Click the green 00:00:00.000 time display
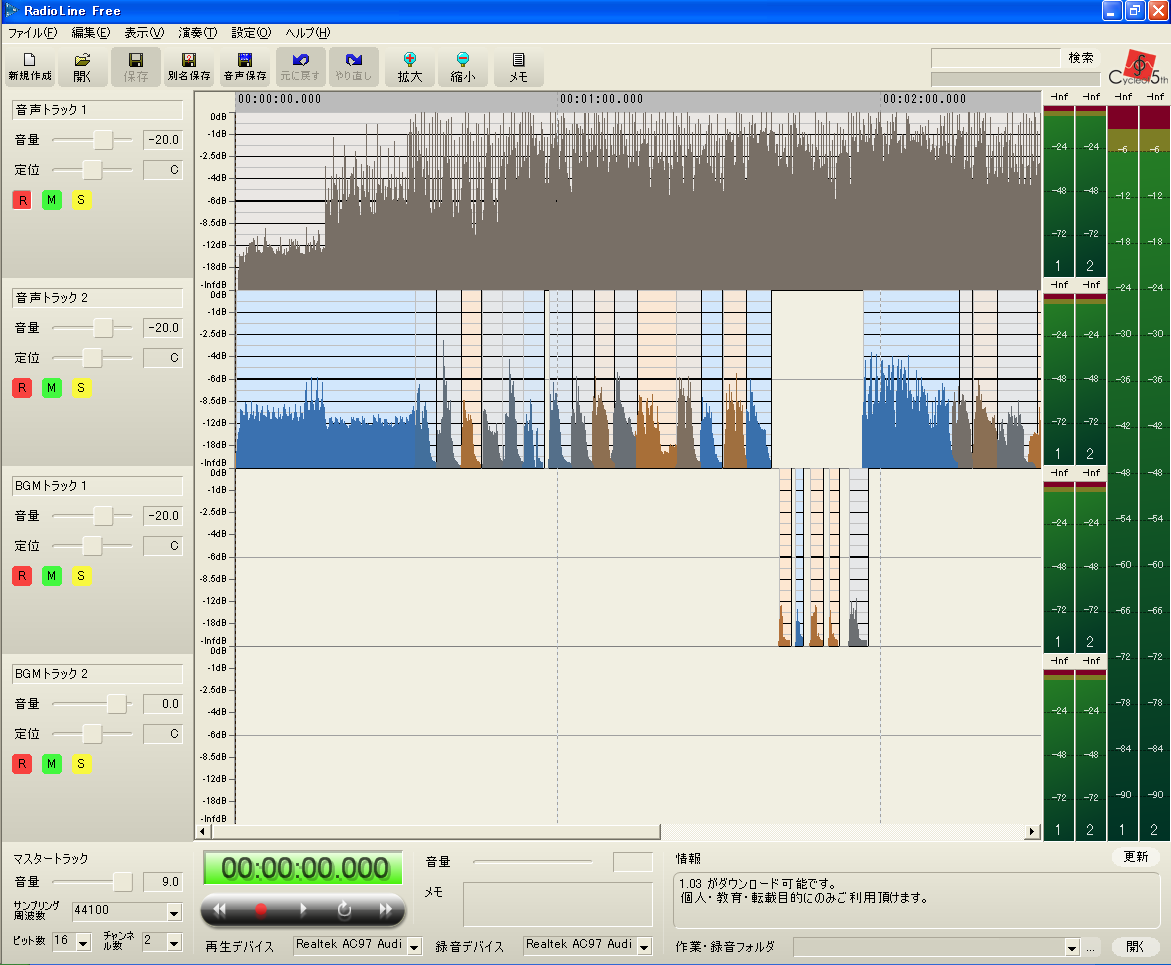Screen dimensions: 1171x965 (303, 868)
